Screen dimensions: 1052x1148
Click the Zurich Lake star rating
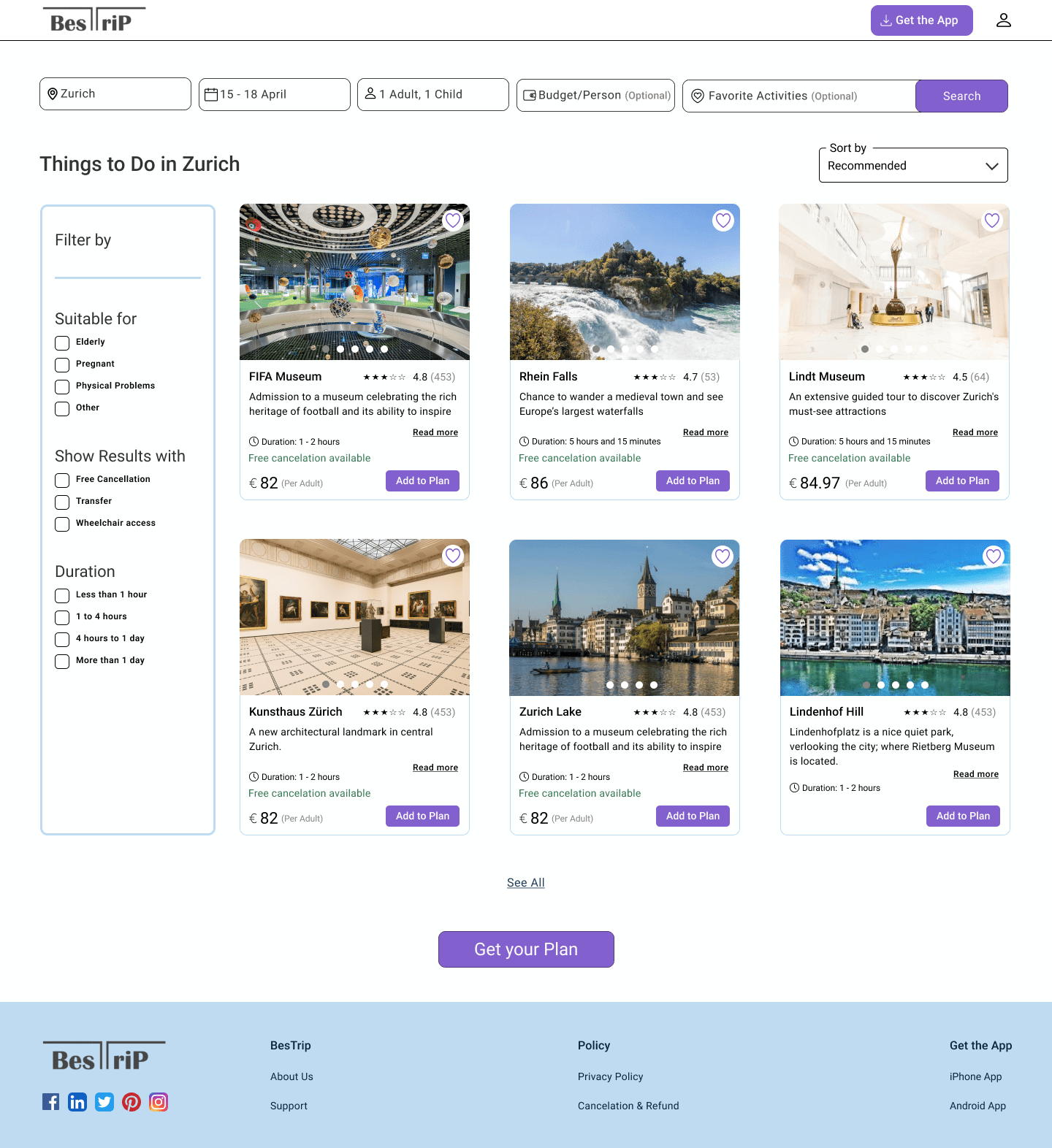point(655,713)
